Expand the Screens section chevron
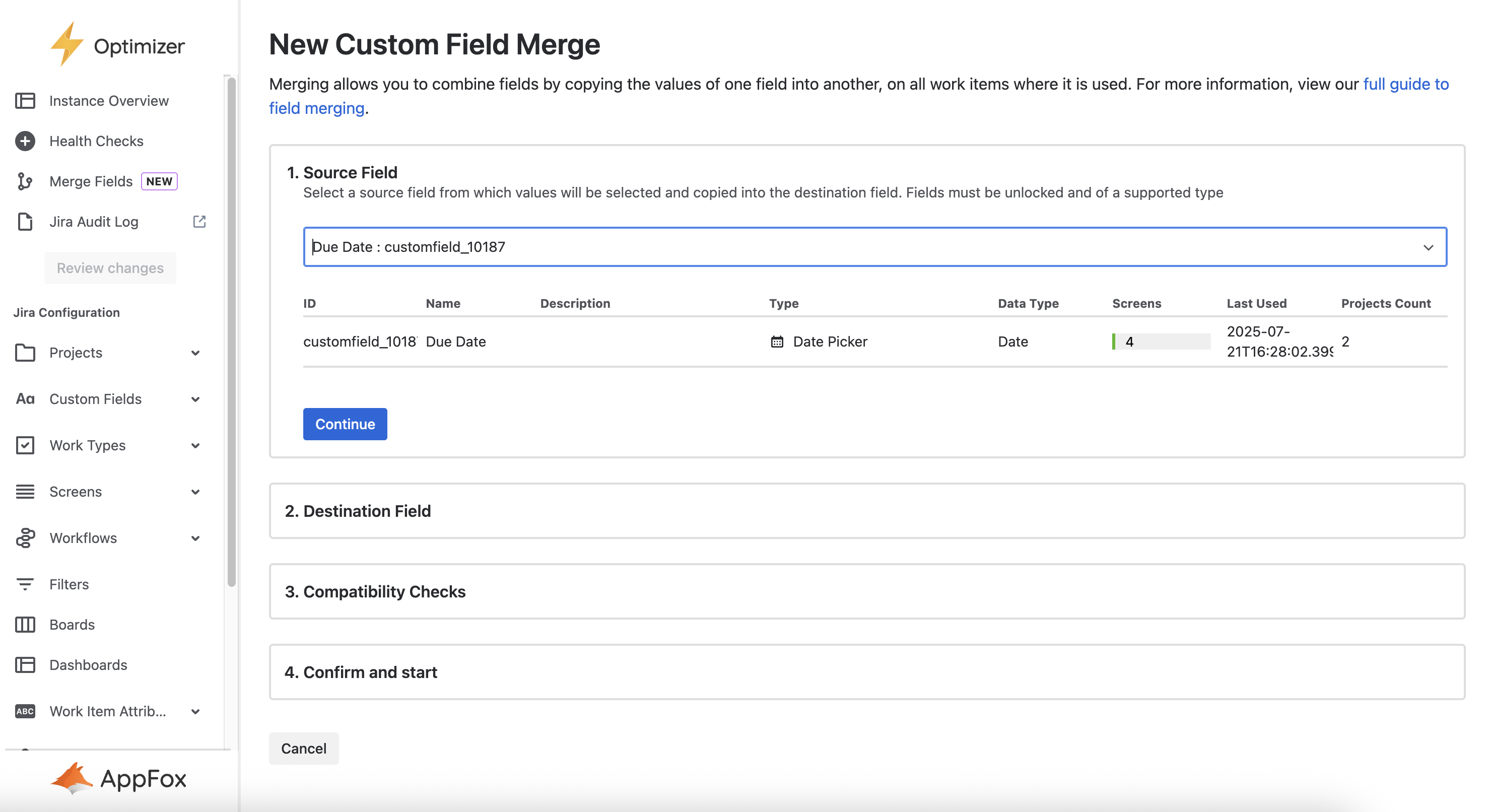Screen dimensions: 1490x812 [195, 492]
